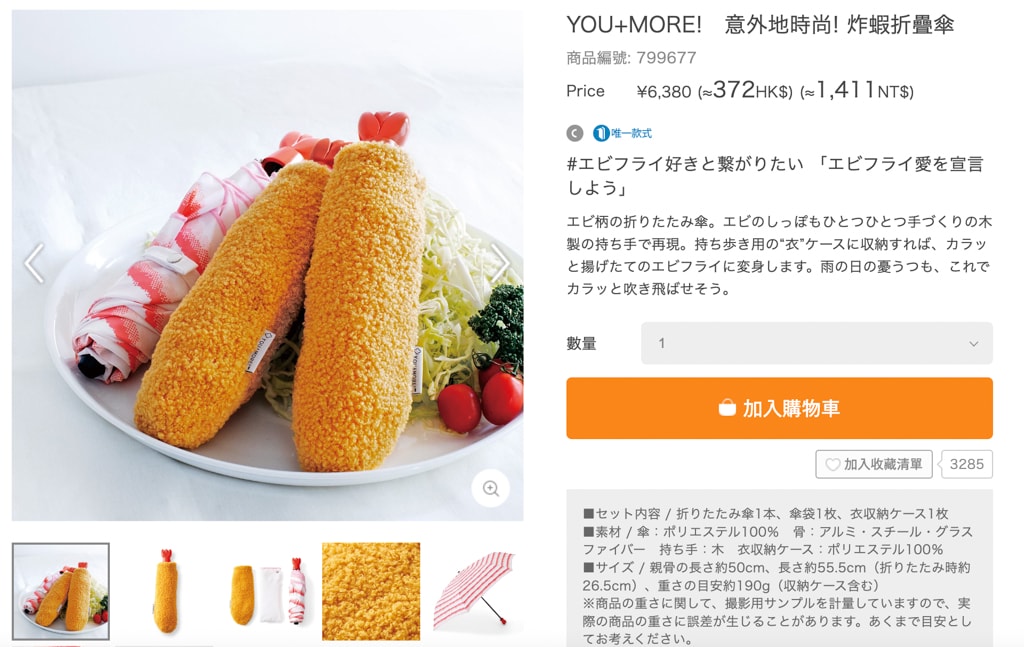The height and width of the screenshot is (647, 1024).
Task: Toggle 加入收藏清單 wishlist button
Action: coord(874,464)
